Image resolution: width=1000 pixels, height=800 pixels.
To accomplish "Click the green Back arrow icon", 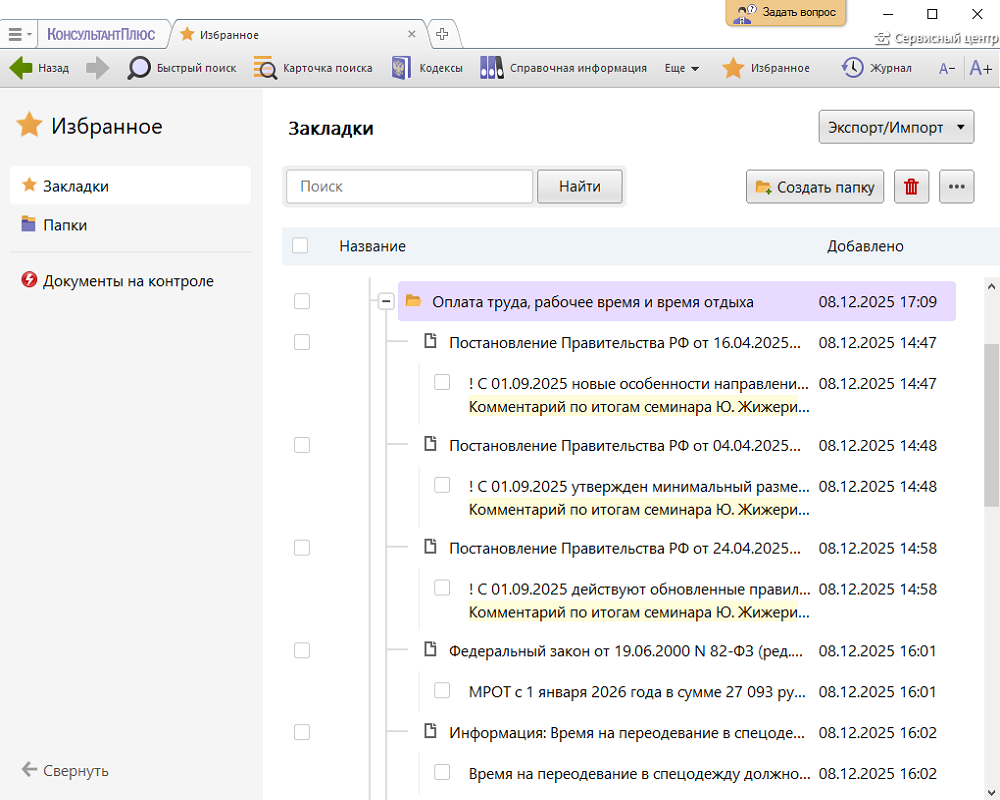I will coord(21,68).
